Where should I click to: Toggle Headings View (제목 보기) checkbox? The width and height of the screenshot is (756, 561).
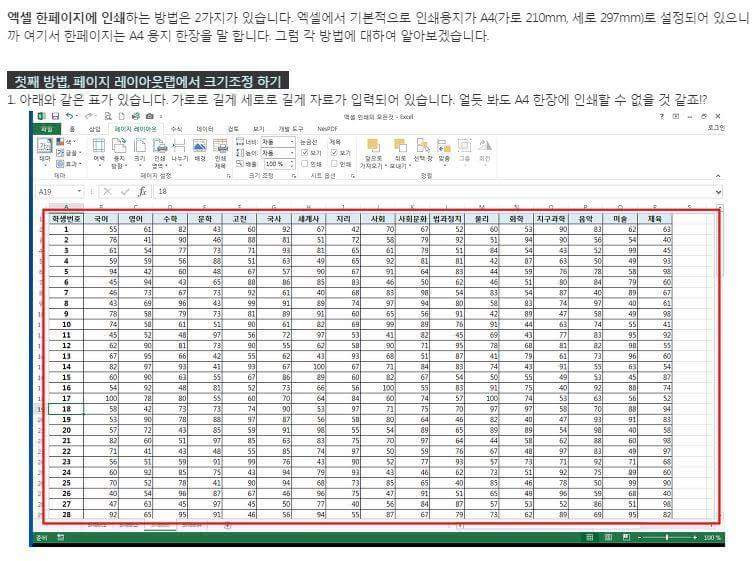click(x=334, y=153)
